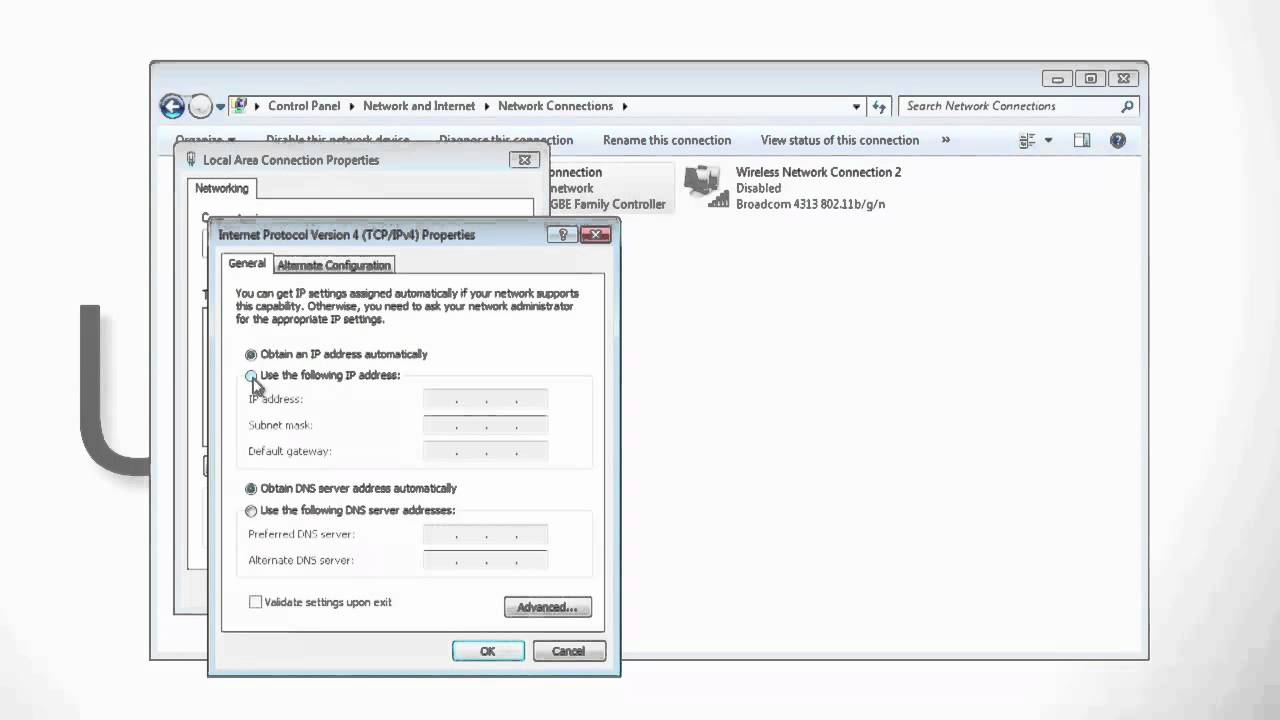Show more toolbar commands chevron

point(946,140)
